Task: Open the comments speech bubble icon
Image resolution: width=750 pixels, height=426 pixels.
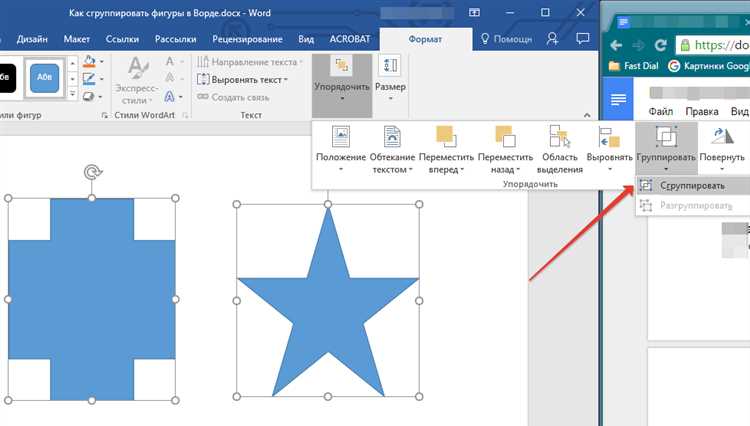Action: (582, 39)
